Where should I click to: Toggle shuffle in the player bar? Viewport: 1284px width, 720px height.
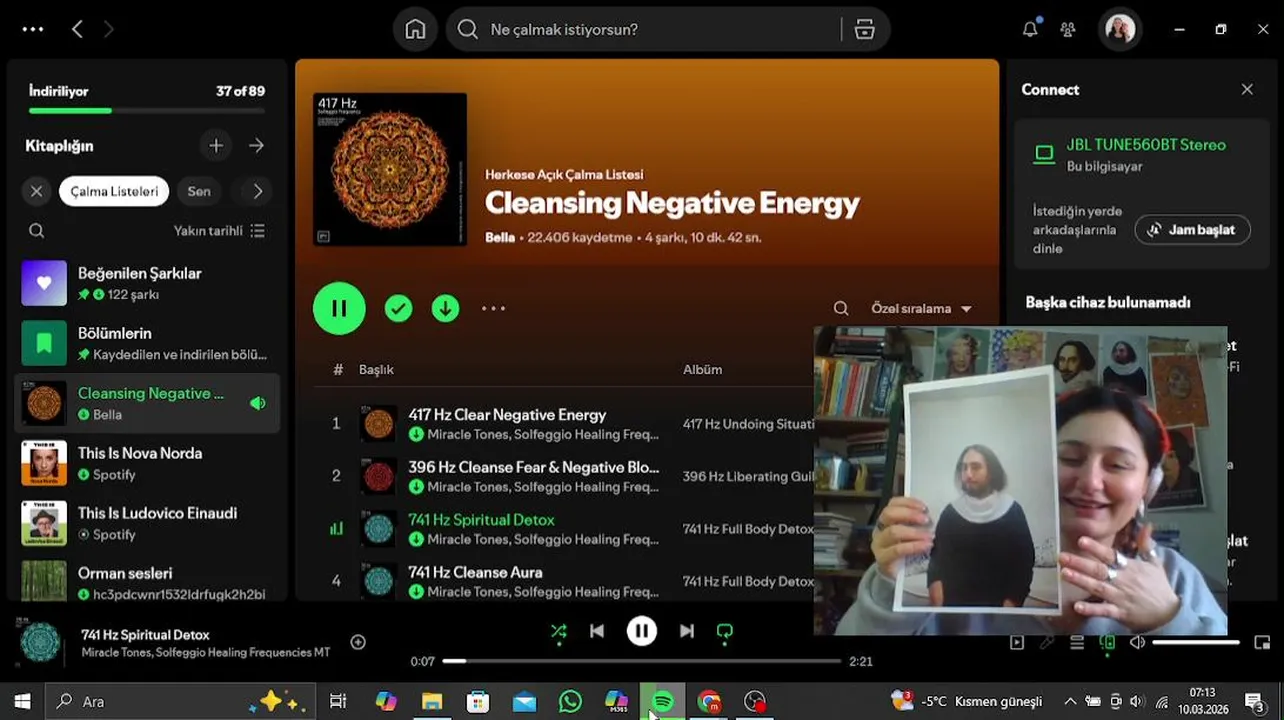558,631
